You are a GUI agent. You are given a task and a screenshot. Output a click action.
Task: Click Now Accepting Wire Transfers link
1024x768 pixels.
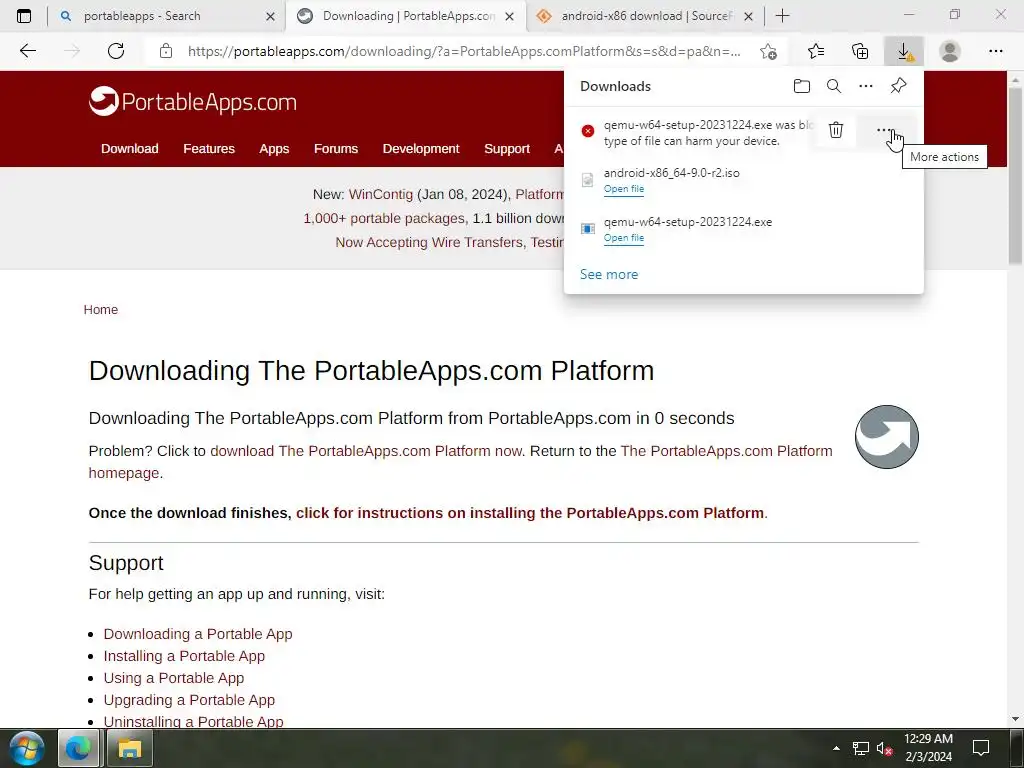point(430,243)
